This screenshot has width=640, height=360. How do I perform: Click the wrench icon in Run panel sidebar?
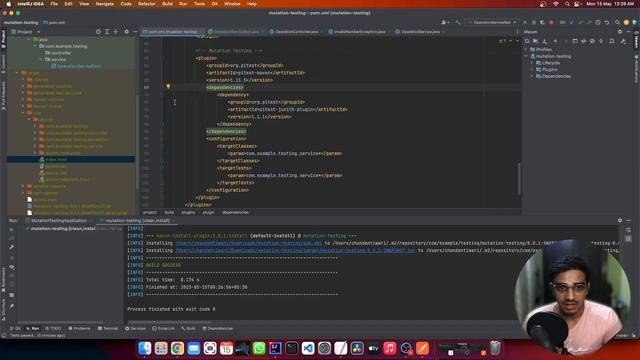[x=11, y=247]
